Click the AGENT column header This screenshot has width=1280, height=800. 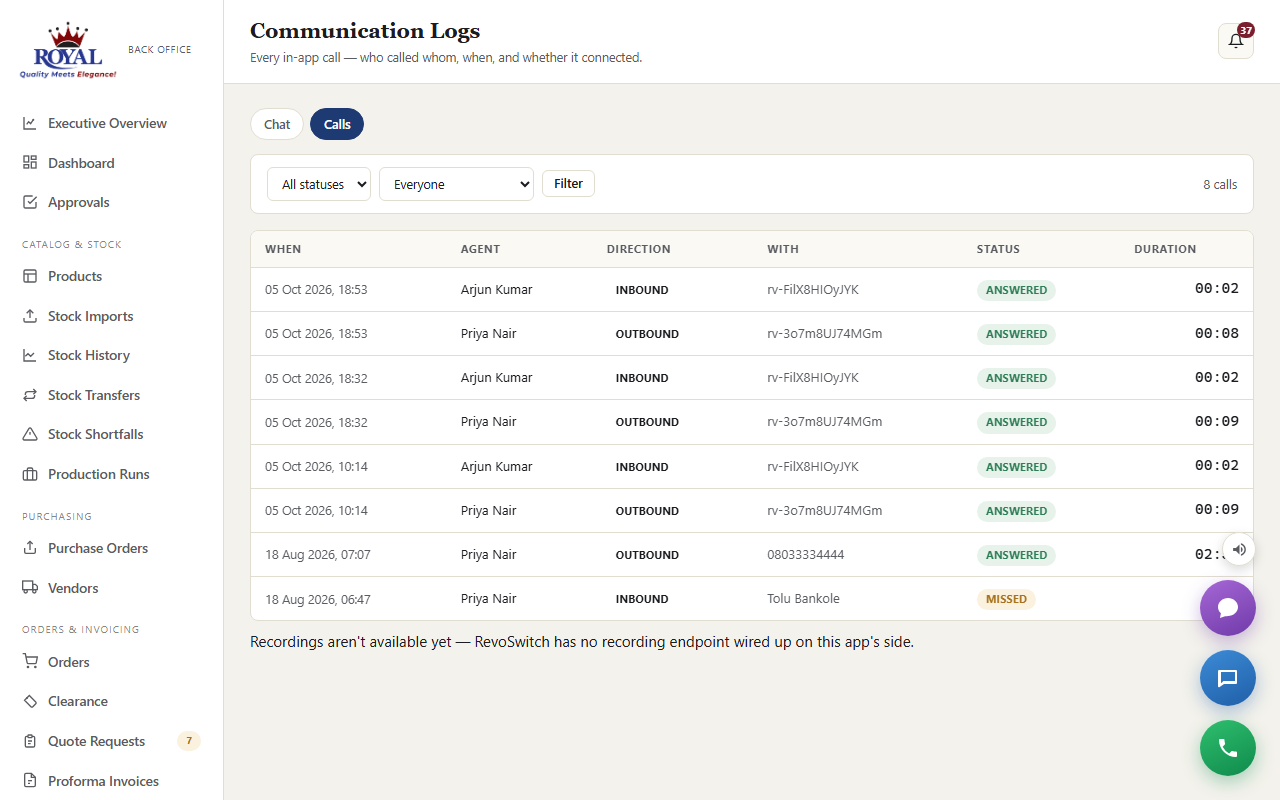[x=480, y=249]
